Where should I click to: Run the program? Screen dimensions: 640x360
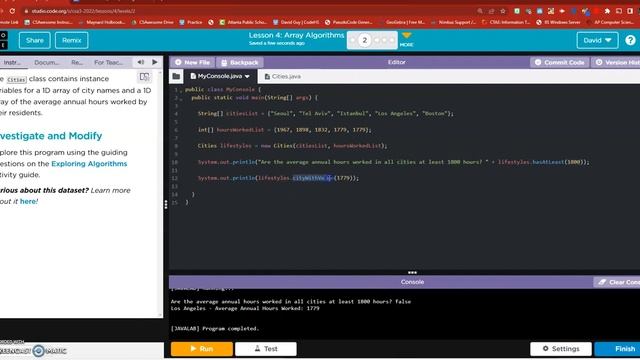pyautogui.click(x=202, y=349)
